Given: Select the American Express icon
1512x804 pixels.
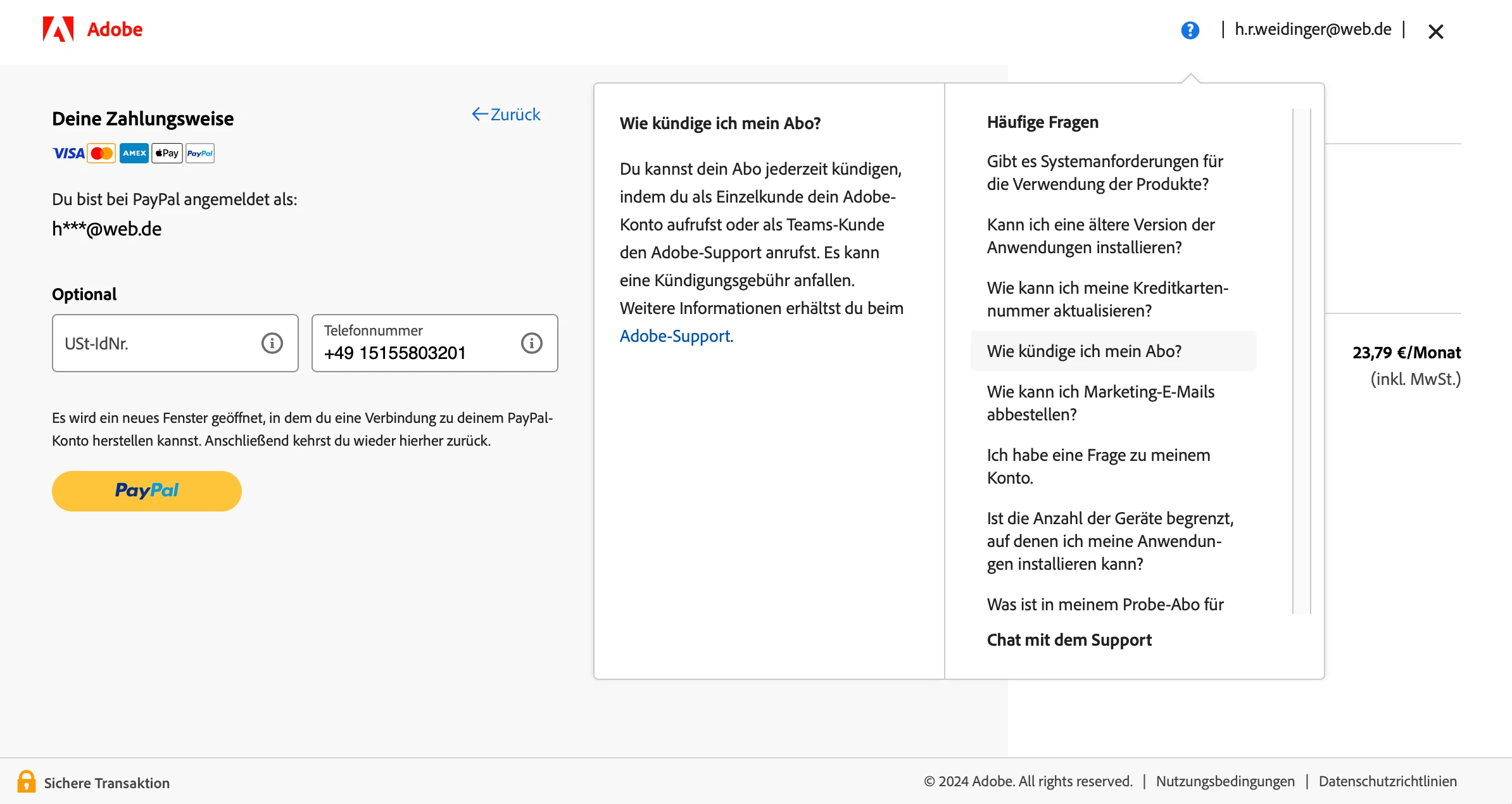Looking at the screenshot, I should click(134, 153).
